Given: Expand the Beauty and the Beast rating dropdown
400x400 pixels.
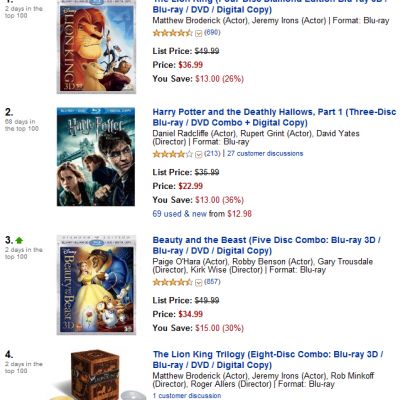Looking at the screenshot, I should pos(198,283).
